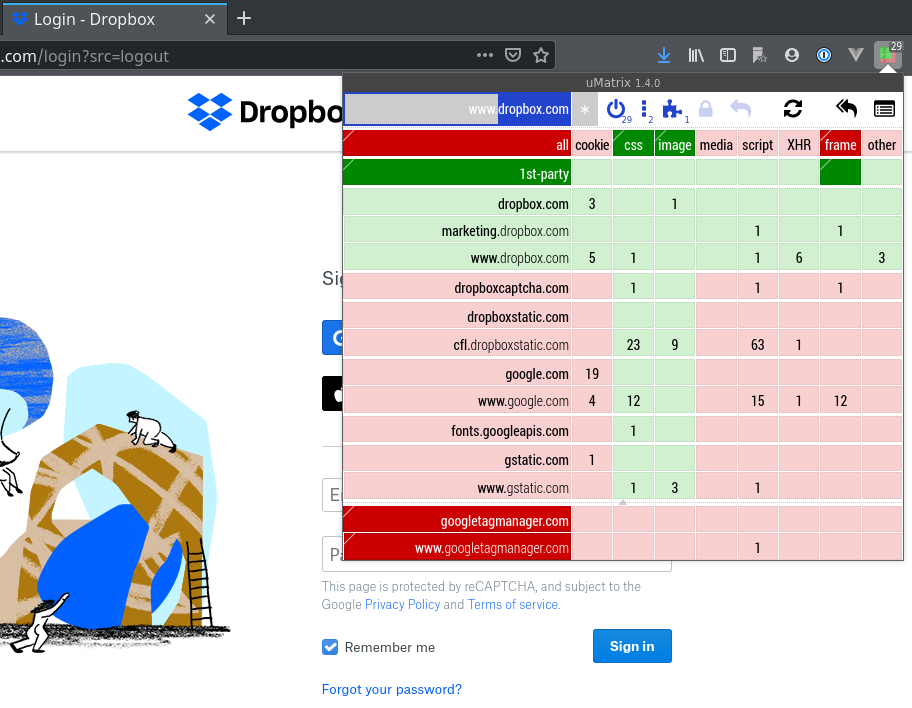This screenshot has width=912, height=708.
Task: Open the Terms of service link
Action: click(x=512, y=604)
